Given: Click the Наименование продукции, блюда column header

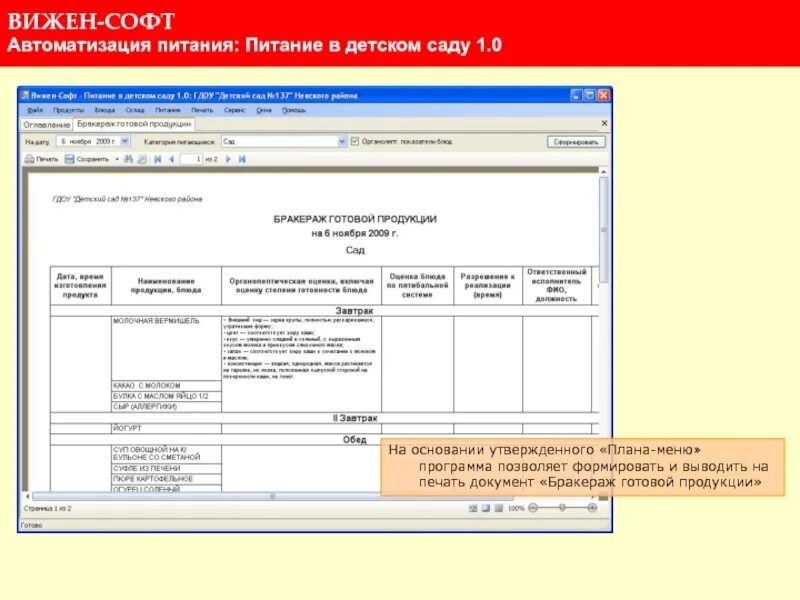Looking at the screenshot, I should 166,286.
